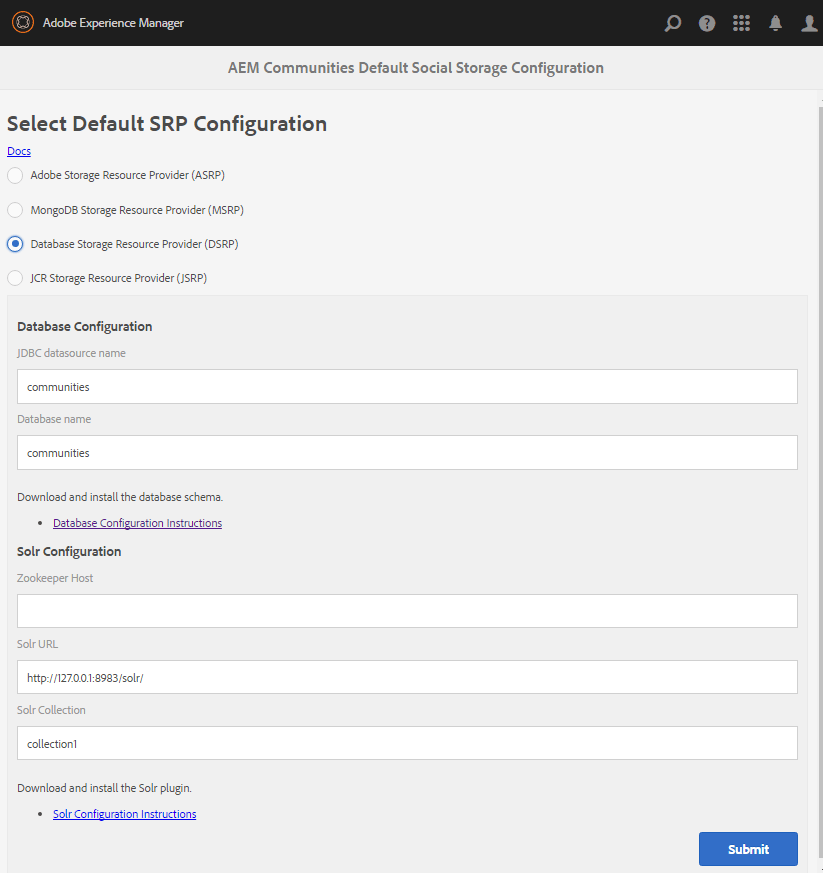
Task: Focus the Database name input field
Action: coord(407,453)
